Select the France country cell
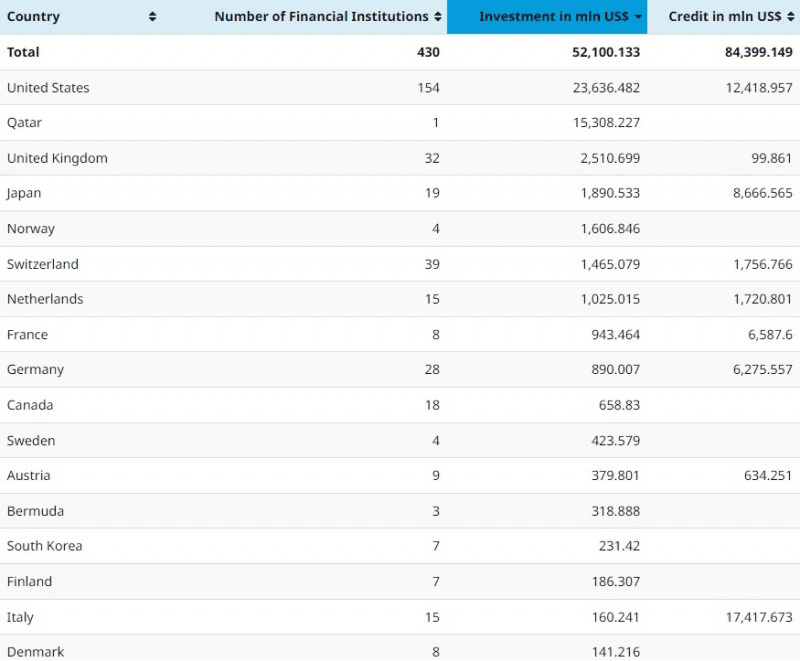The width and height of the screenshot is (800, 661). 27,335
